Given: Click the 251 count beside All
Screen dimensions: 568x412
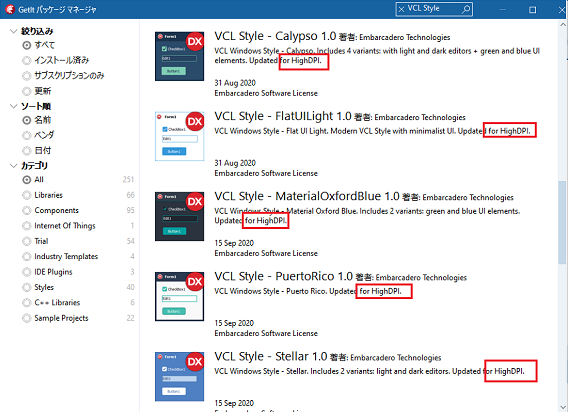Looking at the screenshot, I should pyautogui.click(x=128, y=179).
